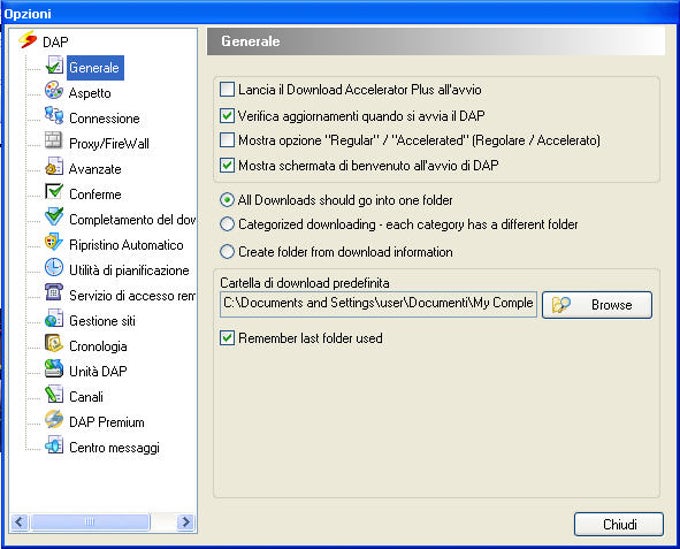This screenshot has width=680, height=549.
Task: Click the tree scrollbar right arrow
Action: [x=186, y=521]
